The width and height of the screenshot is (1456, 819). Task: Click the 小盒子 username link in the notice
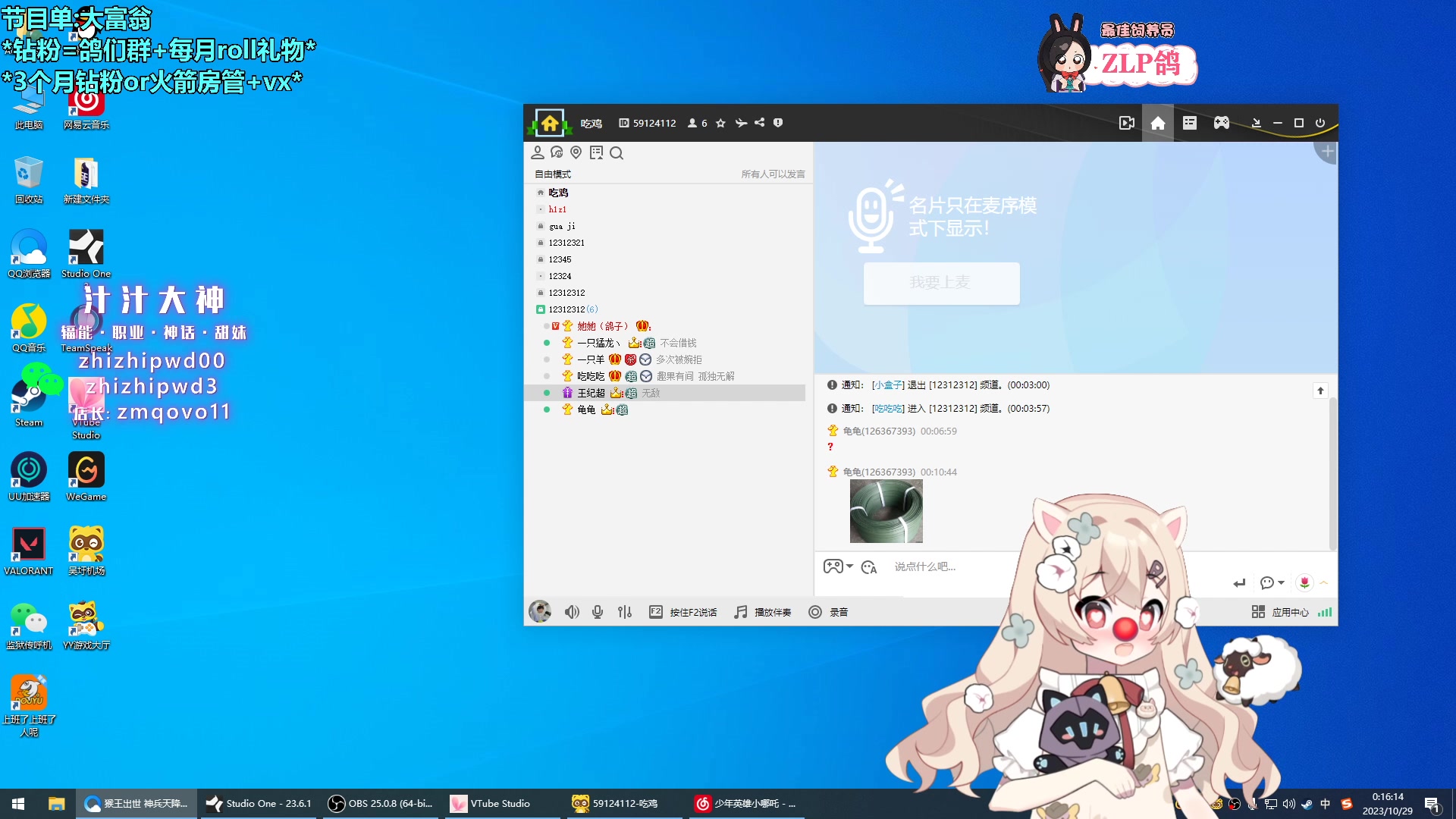pos(888,385)
